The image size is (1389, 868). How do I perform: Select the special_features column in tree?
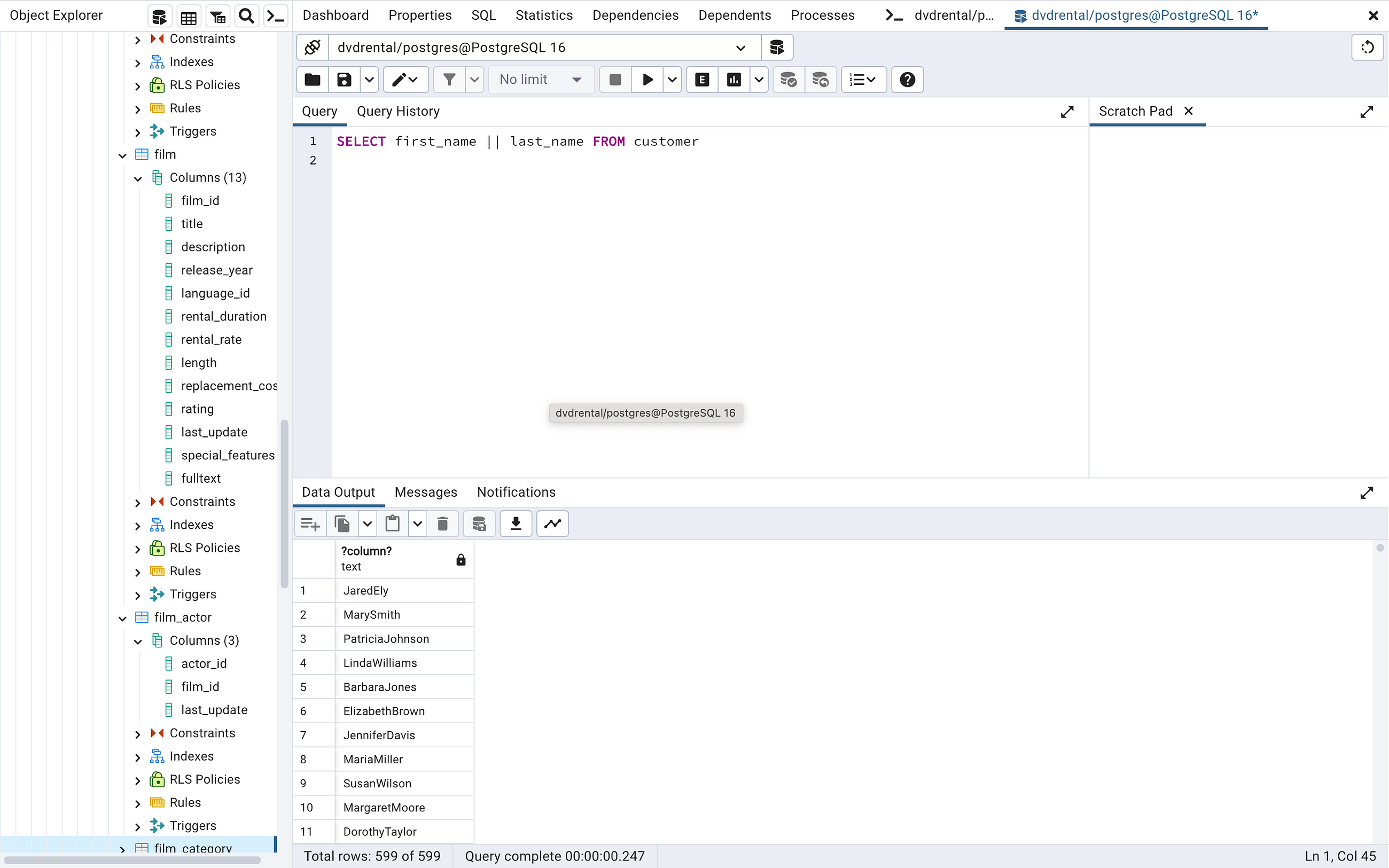pyautogui.click(x=228, y=455)
